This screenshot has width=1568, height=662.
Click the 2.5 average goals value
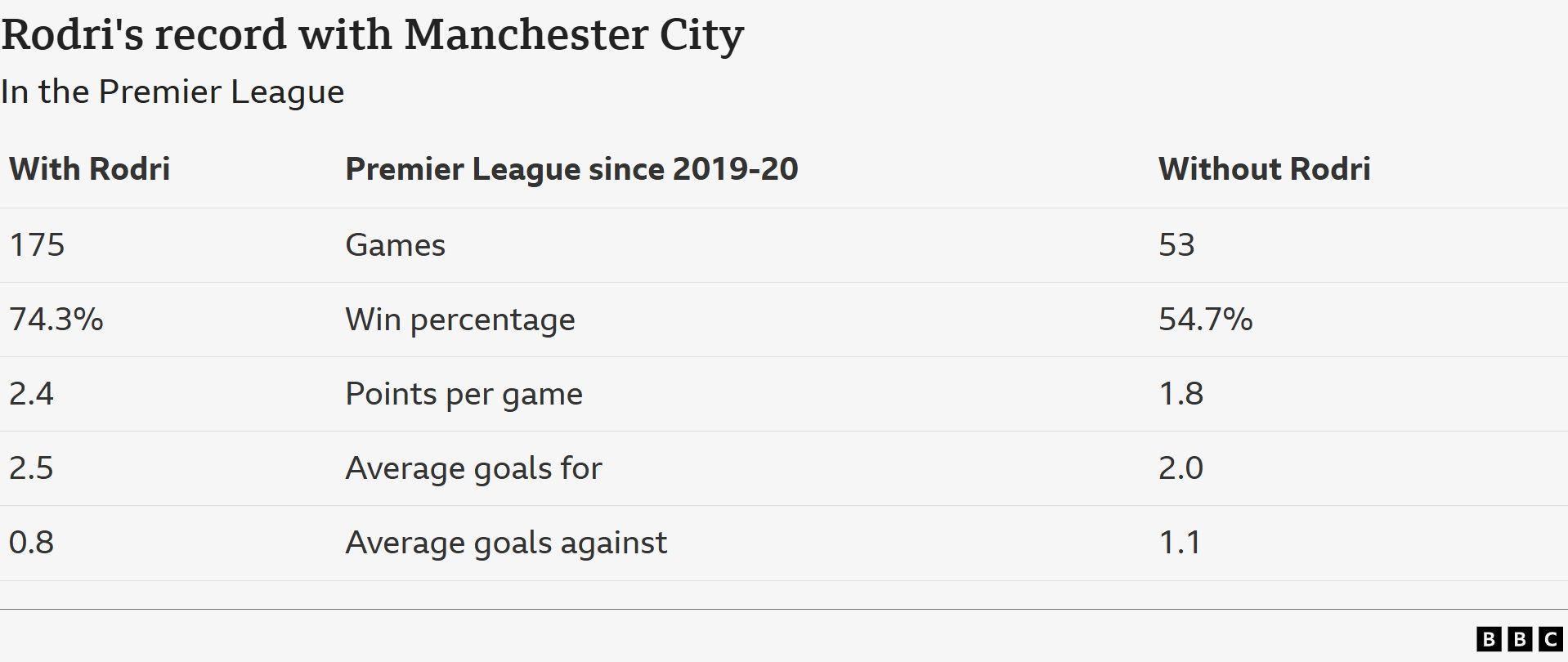click(31, 468)
